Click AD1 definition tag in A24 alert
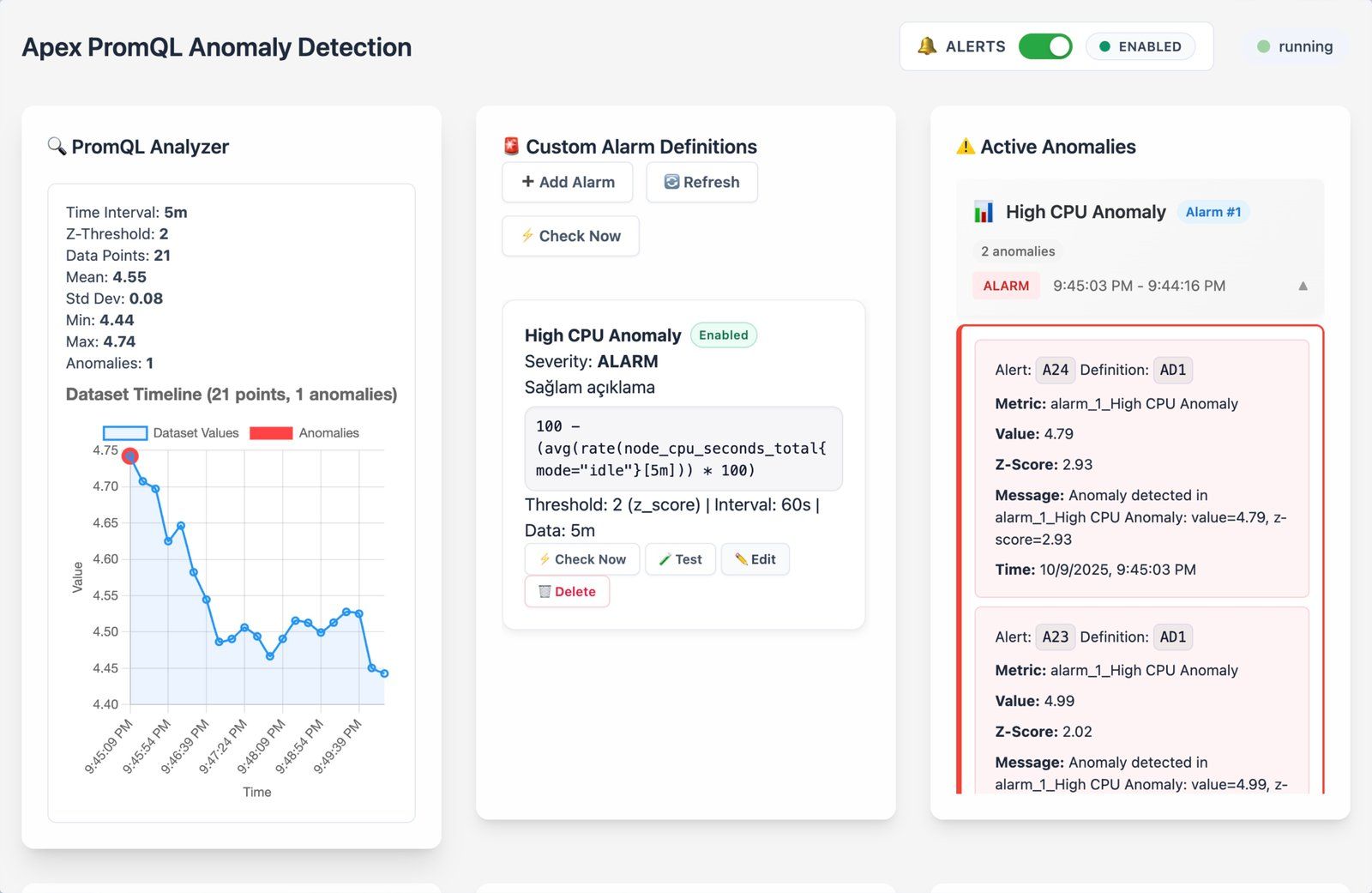The width and height of the screenshot is (1372, 893). 1173,370
